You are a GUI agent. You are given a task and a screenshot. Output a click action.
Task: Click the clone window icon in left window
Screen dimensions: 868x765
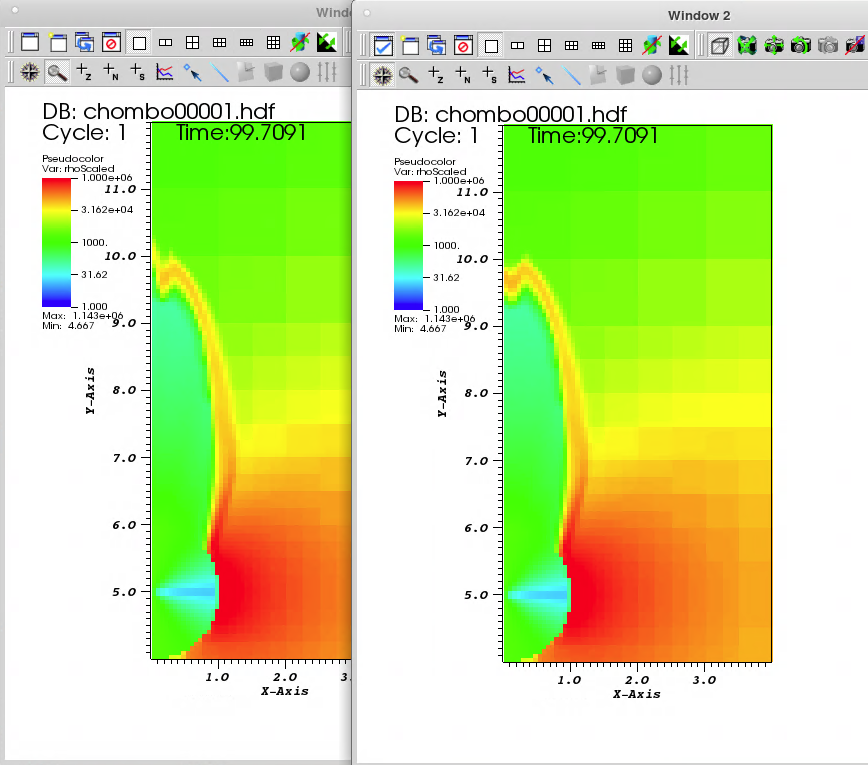pyautogui.click(x=84, y=42)
